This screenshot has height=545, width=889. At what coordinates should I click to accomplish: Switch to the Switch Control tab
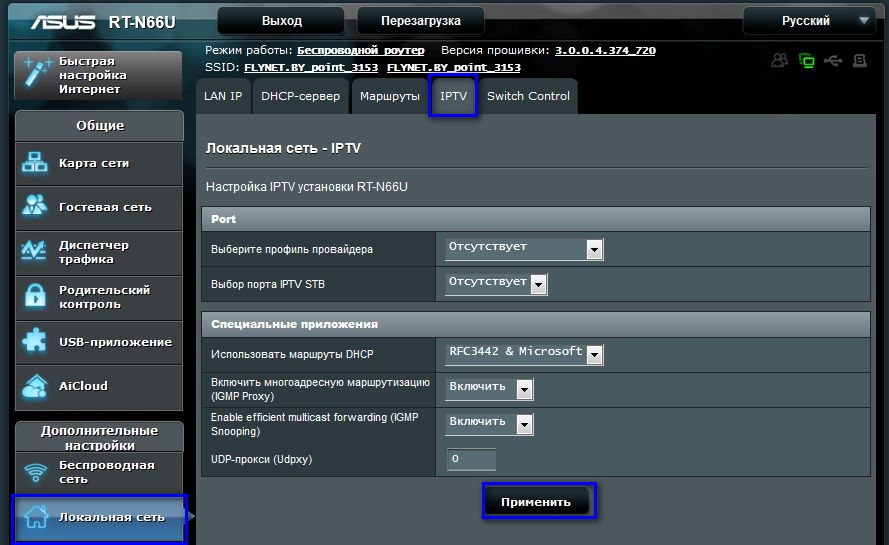pyautogui.click(x=528, y=96)
